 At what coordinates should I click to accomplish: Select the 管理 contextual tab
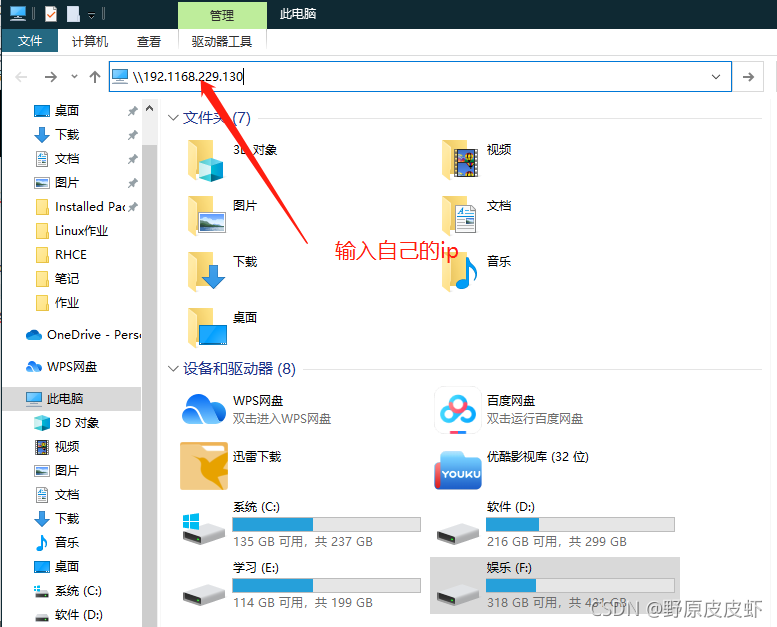click(x=222, y=15)
